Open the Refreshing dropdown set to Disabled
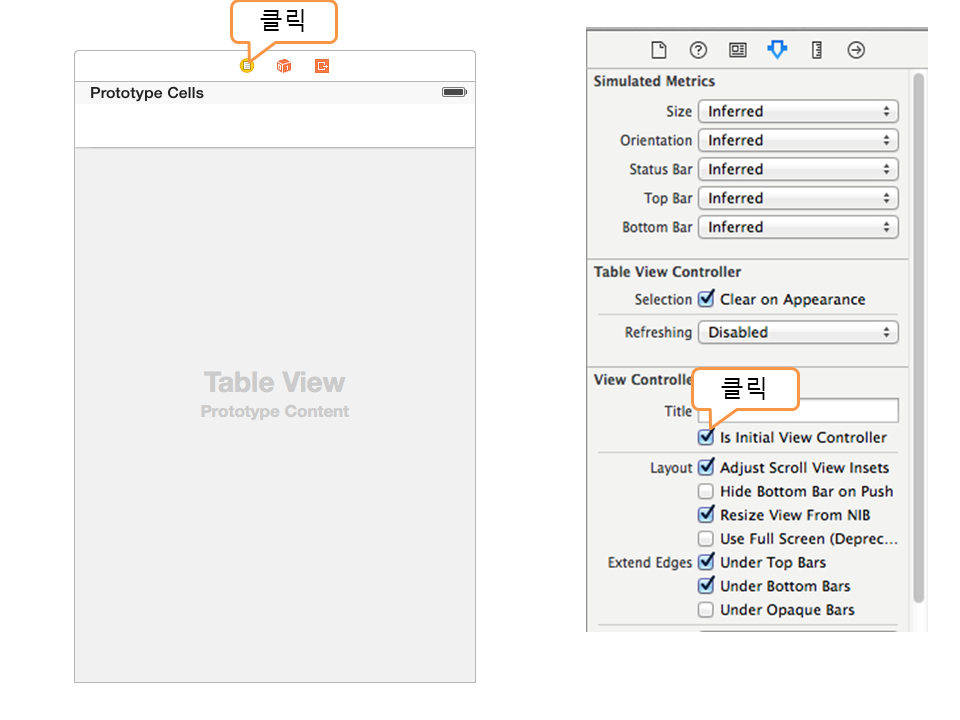 798,332
